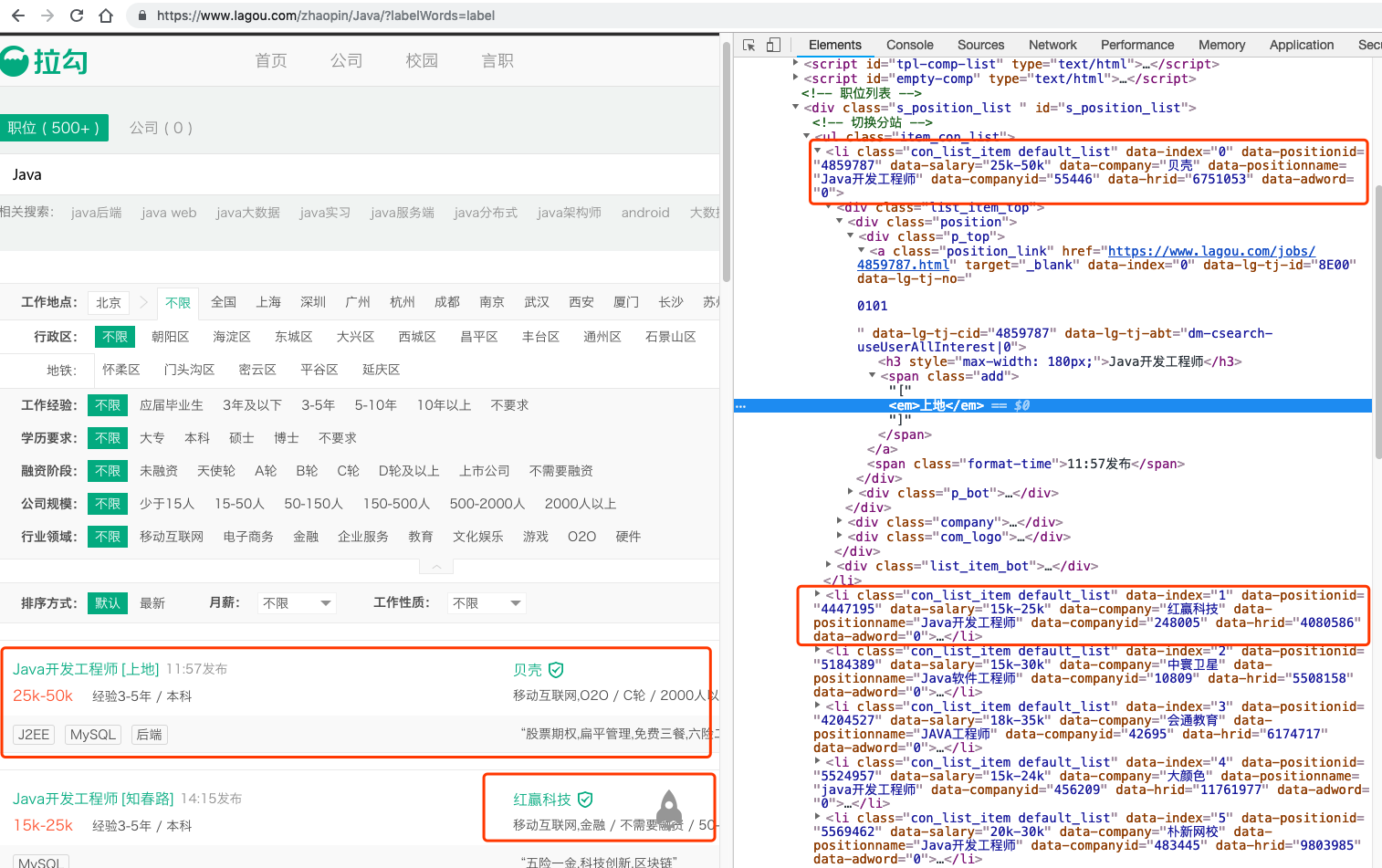Open company link 红赢科技
Screen dimensions: 1382x868
click(x=542, y=800)
